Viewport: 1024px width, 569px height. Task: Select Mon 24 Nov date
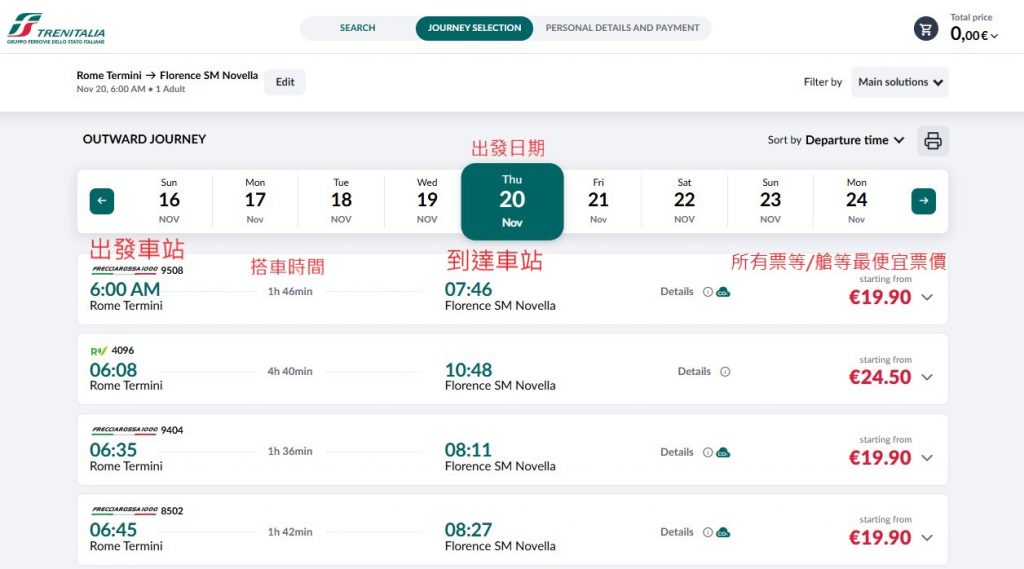click(x=857, y=201)
